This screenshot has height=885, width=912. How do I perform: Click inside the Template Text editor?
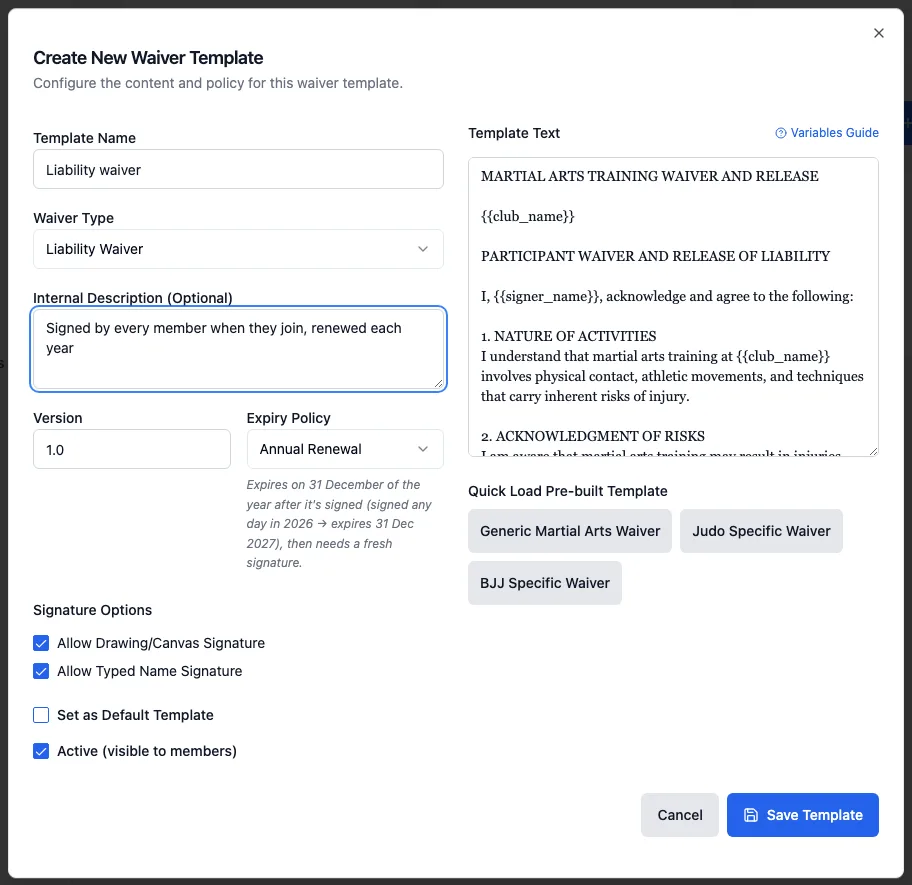674,307
